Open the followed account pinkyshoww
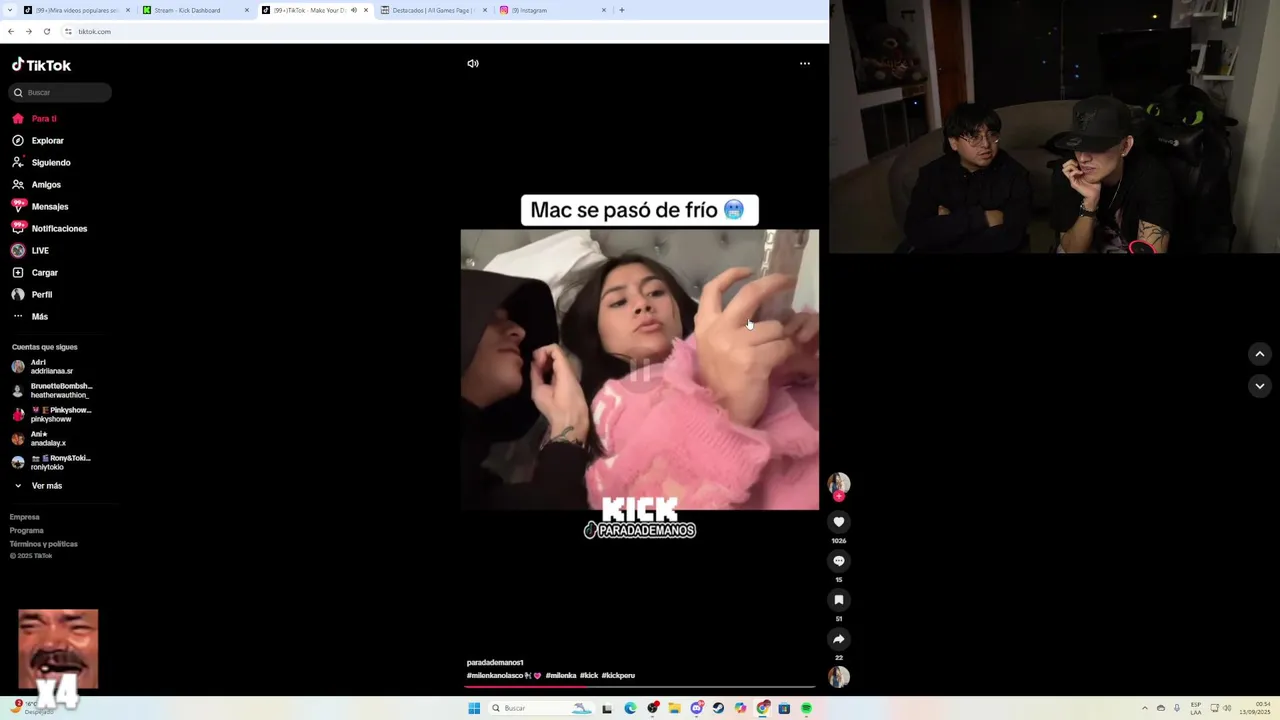The width and height of the screenshot is (1280, 720). coord(51,415)
